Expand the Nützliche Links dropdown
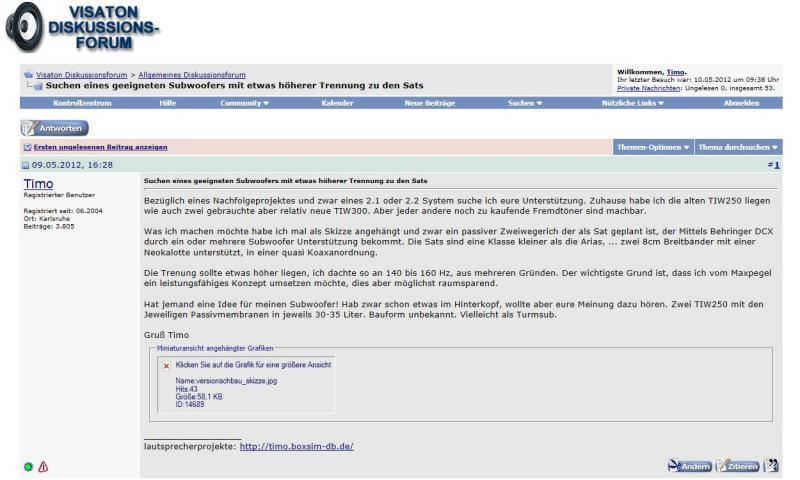The width and height of the screenshot is (800, 480). pos(633,103)
